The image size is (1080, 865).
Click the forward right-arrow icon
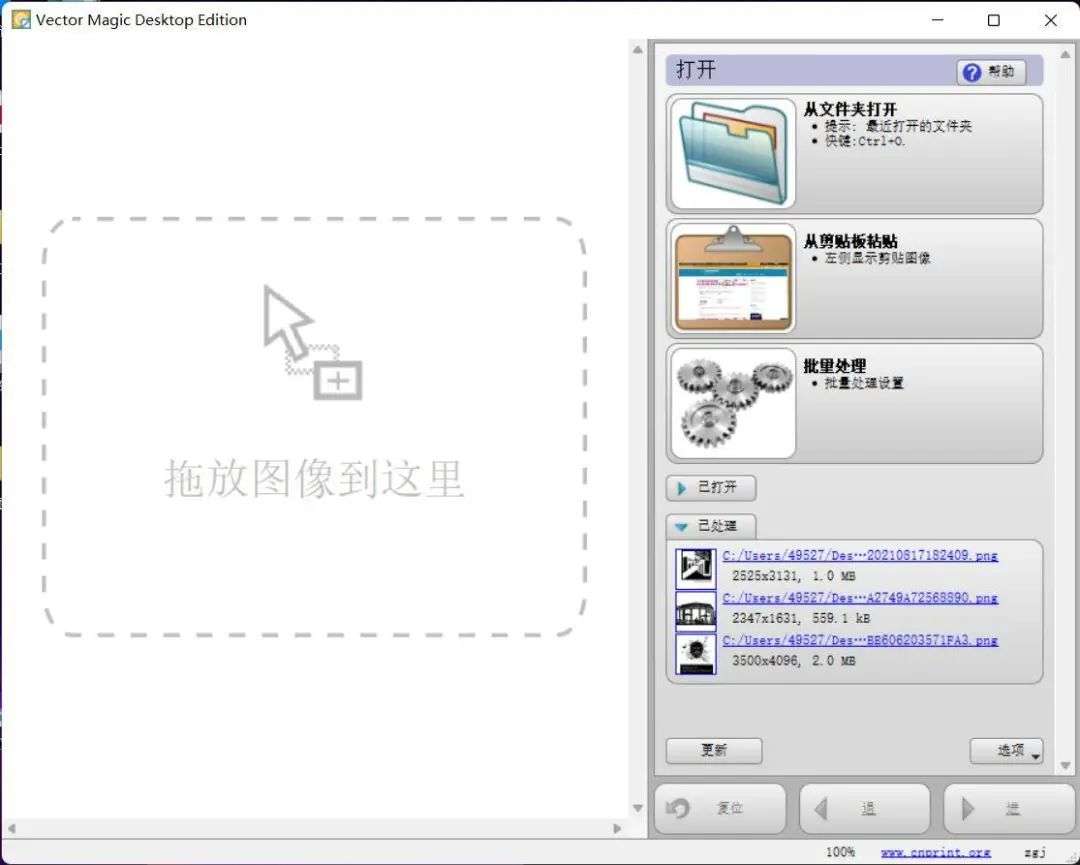[x=968, y=809]
